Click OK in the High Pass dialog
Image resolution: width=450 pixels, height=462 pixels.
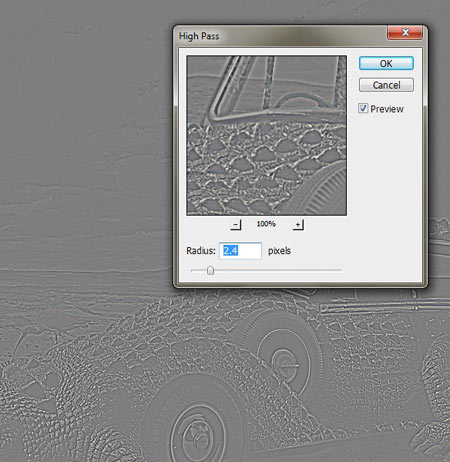click(x=386, y=63)
